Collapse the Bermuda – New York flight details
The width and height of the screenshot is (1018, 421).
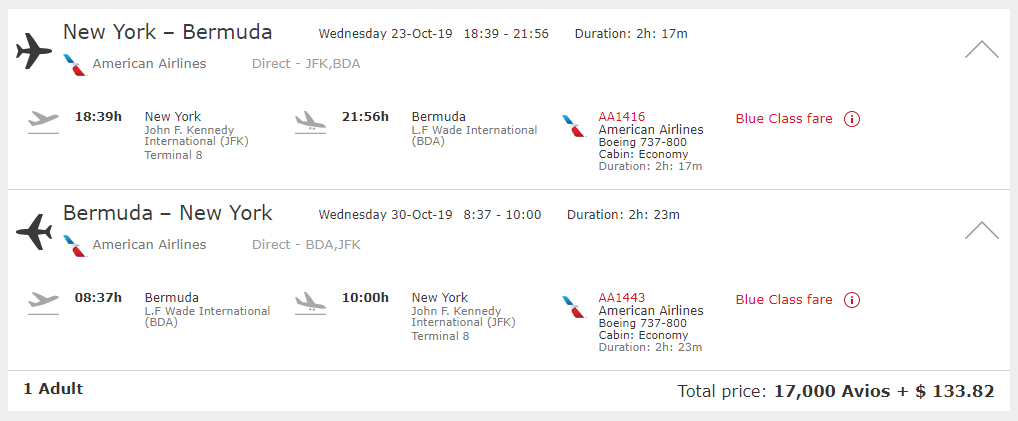click(x=982, y=230)
